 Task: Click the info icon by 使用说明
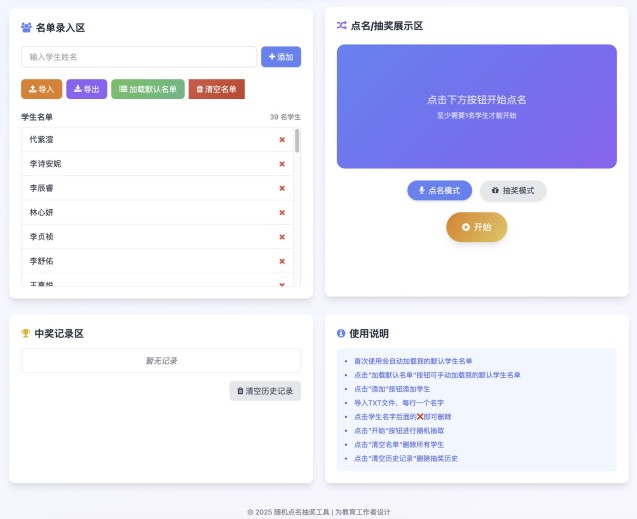click(341, 333)
